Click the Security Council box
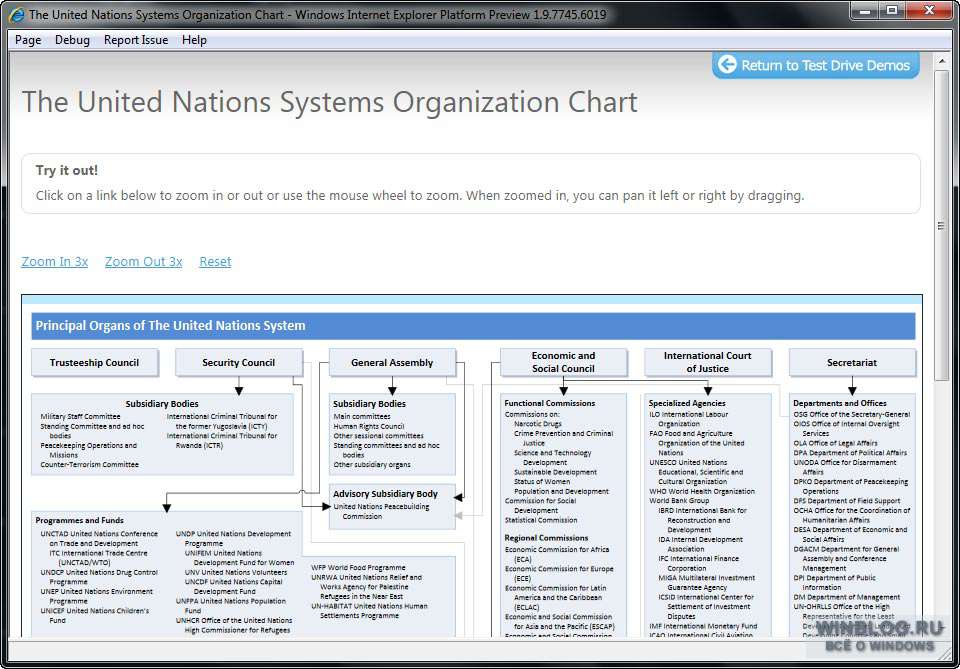 pyautogui.click(x=239, y=362)
